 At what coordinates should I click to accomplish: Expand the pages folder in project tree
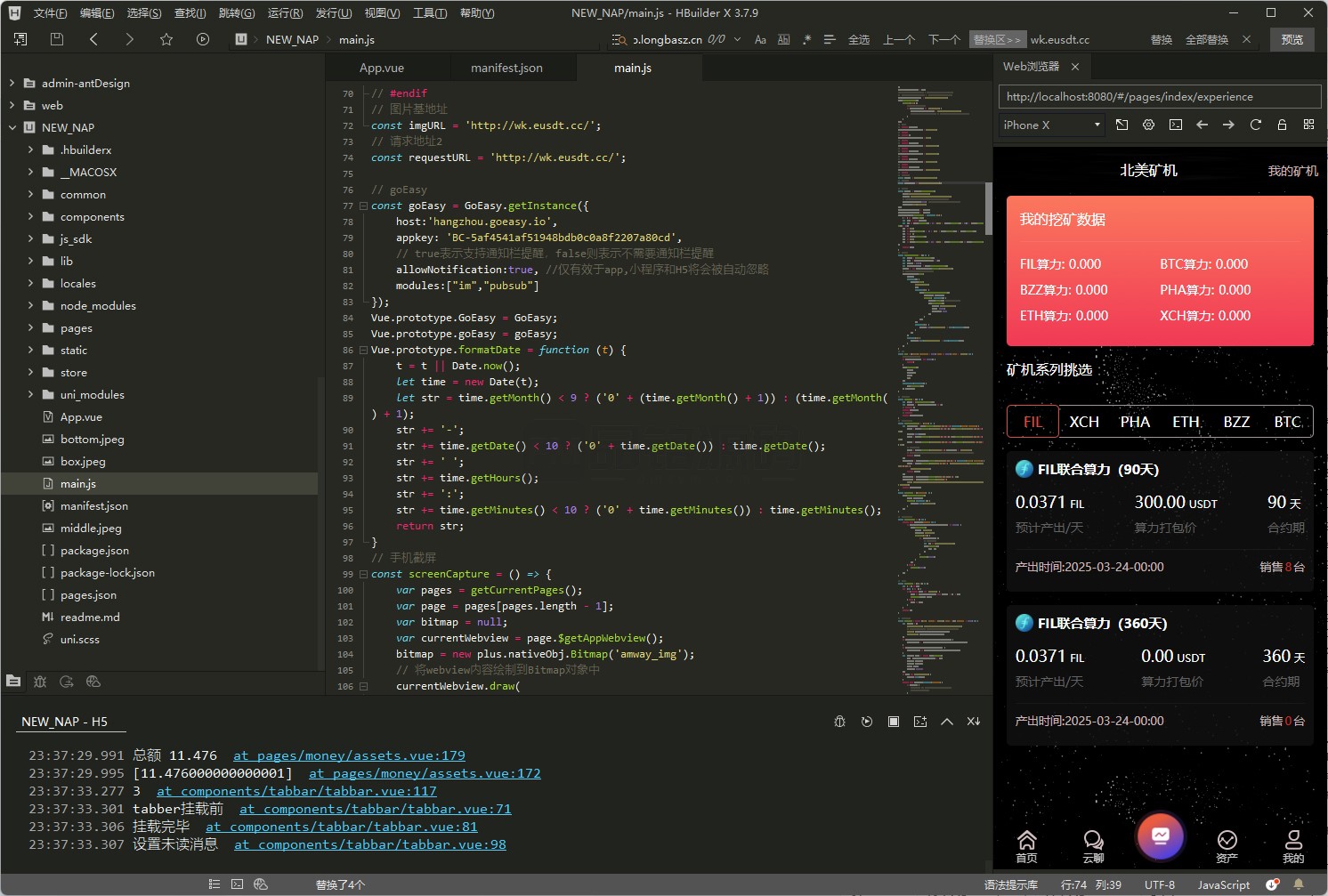(x=31, y=327)
